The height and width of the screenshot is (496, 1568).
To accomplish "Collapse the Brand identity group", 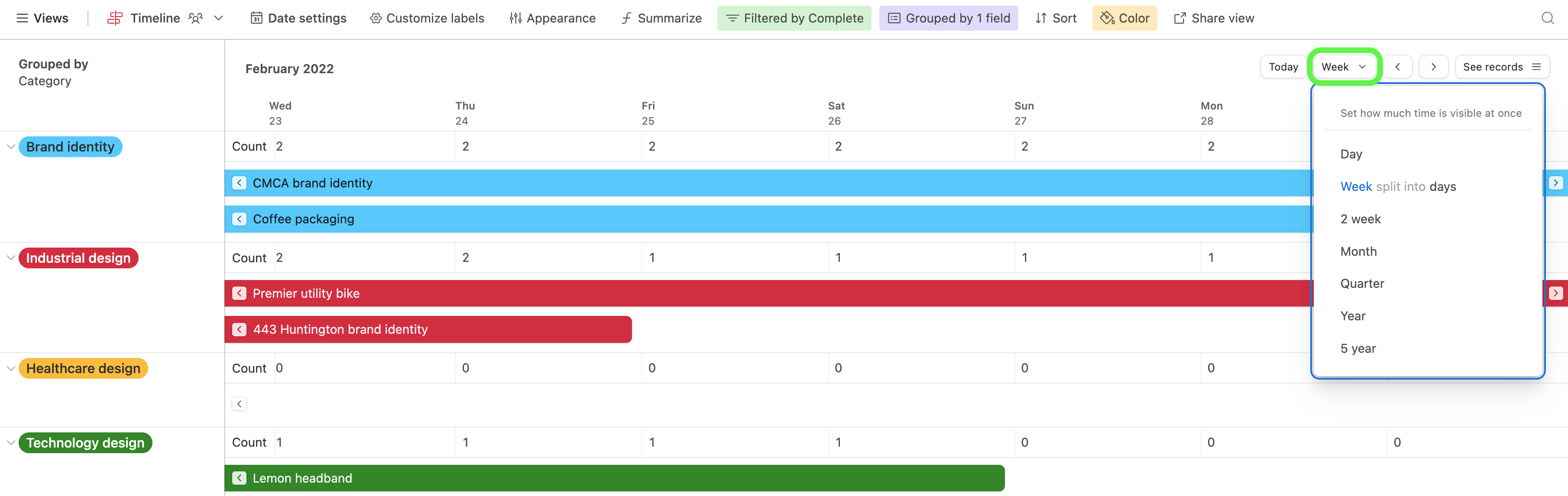I will click(x=10, y=146).
